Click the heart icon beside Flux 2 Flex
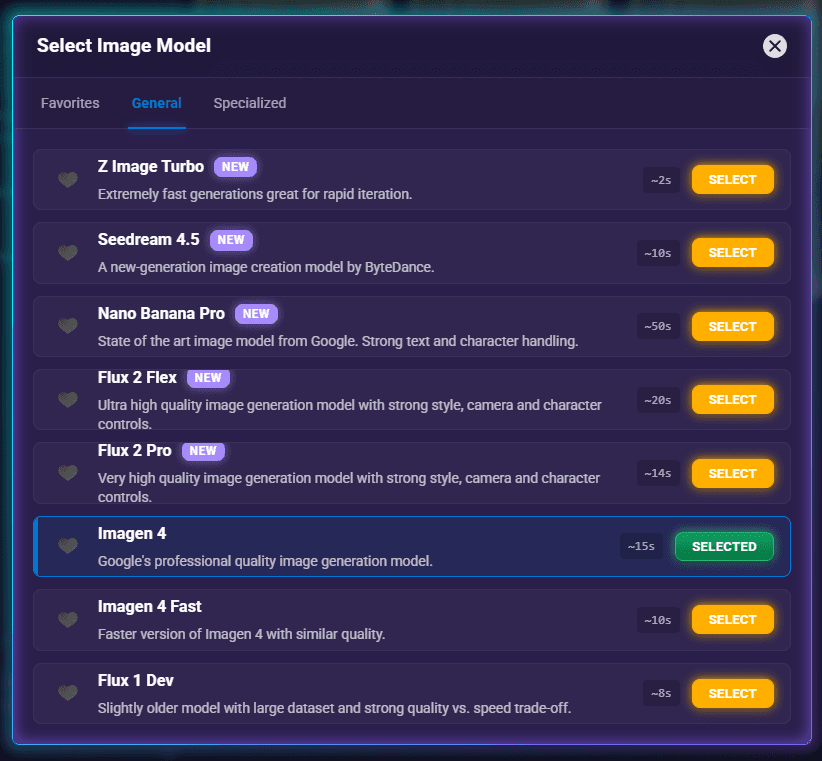The height and width of the screenshot is (761, 822). tap(67, 399)
